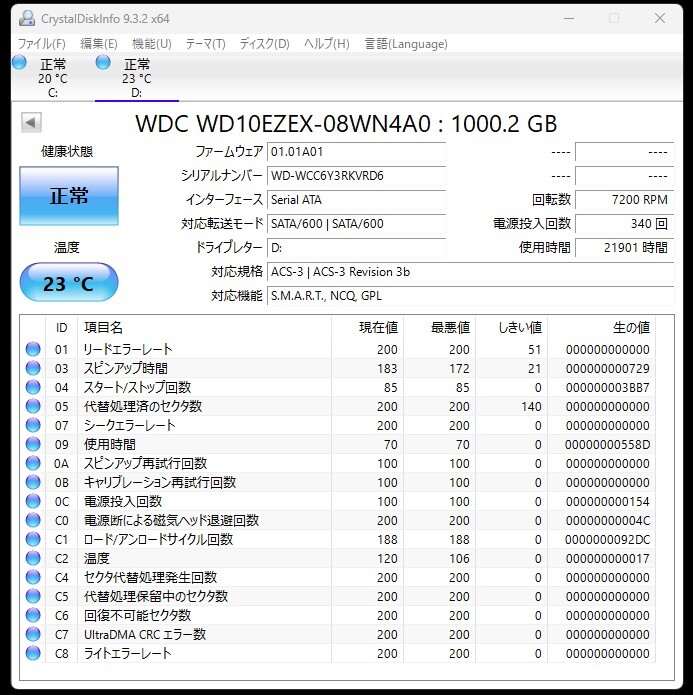The width and height of the screenshot is (693, 695).
Task: Click the serial number field WD-WCC6Y3RKVRD6
Action: tap(356, 176)
